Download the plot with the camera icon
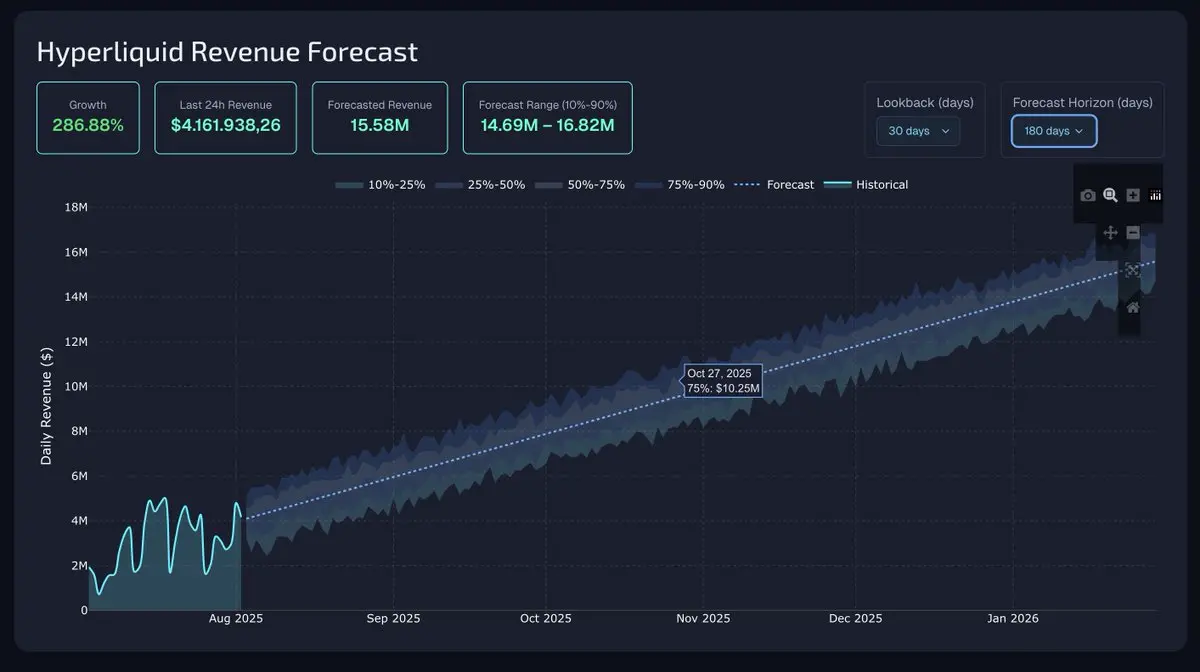The image size is (1200, 672). tap(1088, 196)
